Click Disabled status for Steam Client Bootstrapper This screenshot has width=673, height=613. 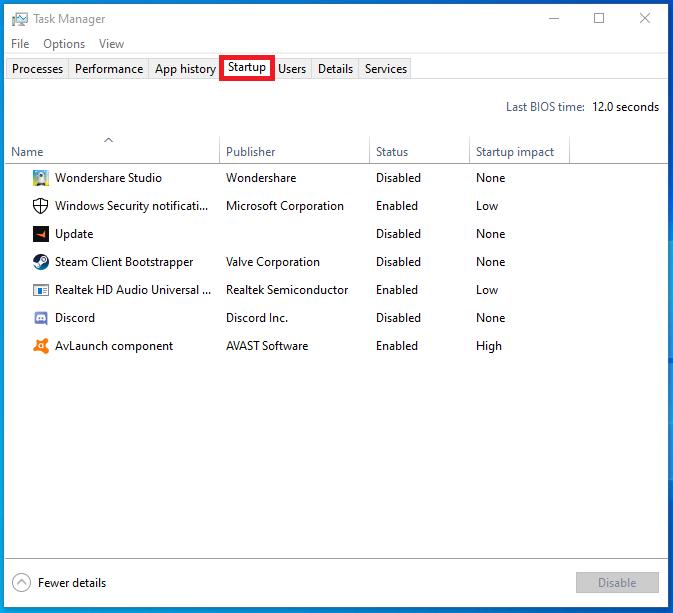coord(398,262)
